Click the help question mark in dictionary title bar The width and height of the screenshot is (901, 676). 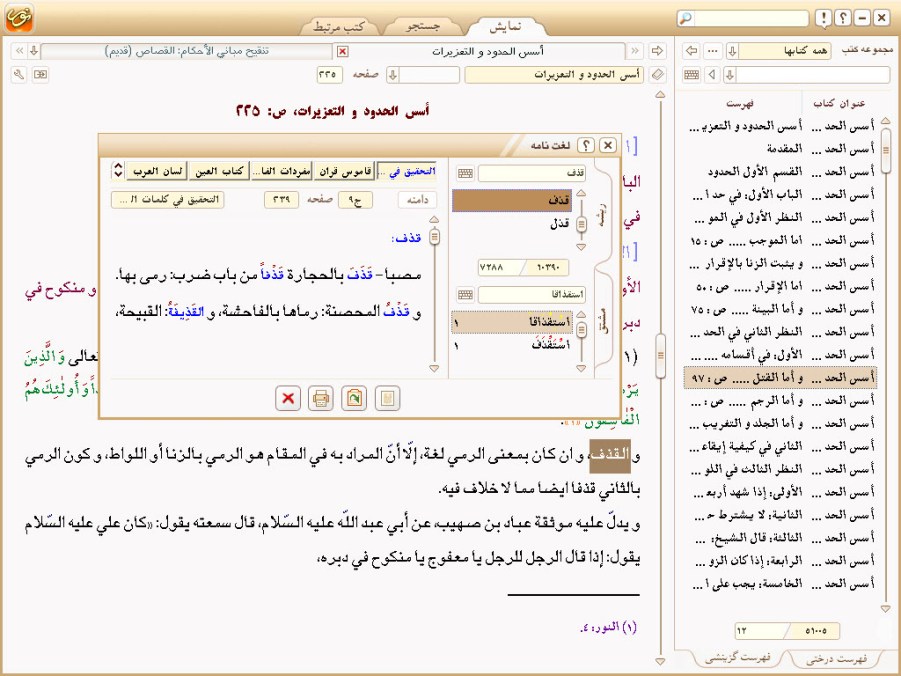[x=587, y=146]
